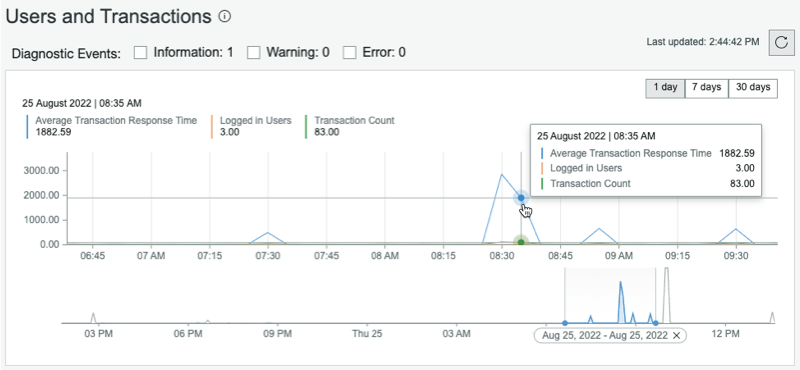Image resolution: width=800 pixels, height=370 pixels.
Task: Click the left handle of the range selector
Action: coord(565,323)
